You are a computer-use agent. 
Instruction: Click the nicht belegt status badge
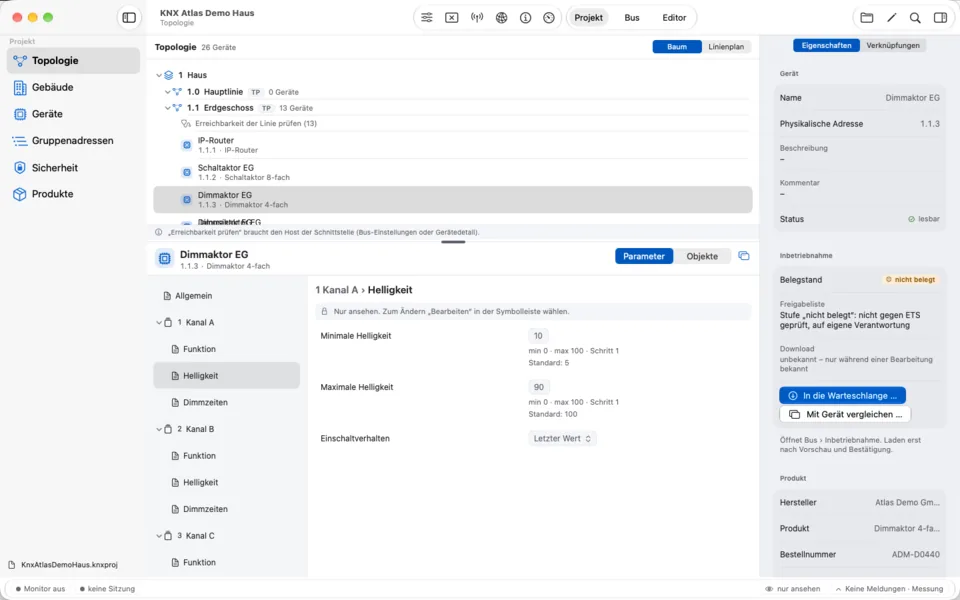click(910, 280)
